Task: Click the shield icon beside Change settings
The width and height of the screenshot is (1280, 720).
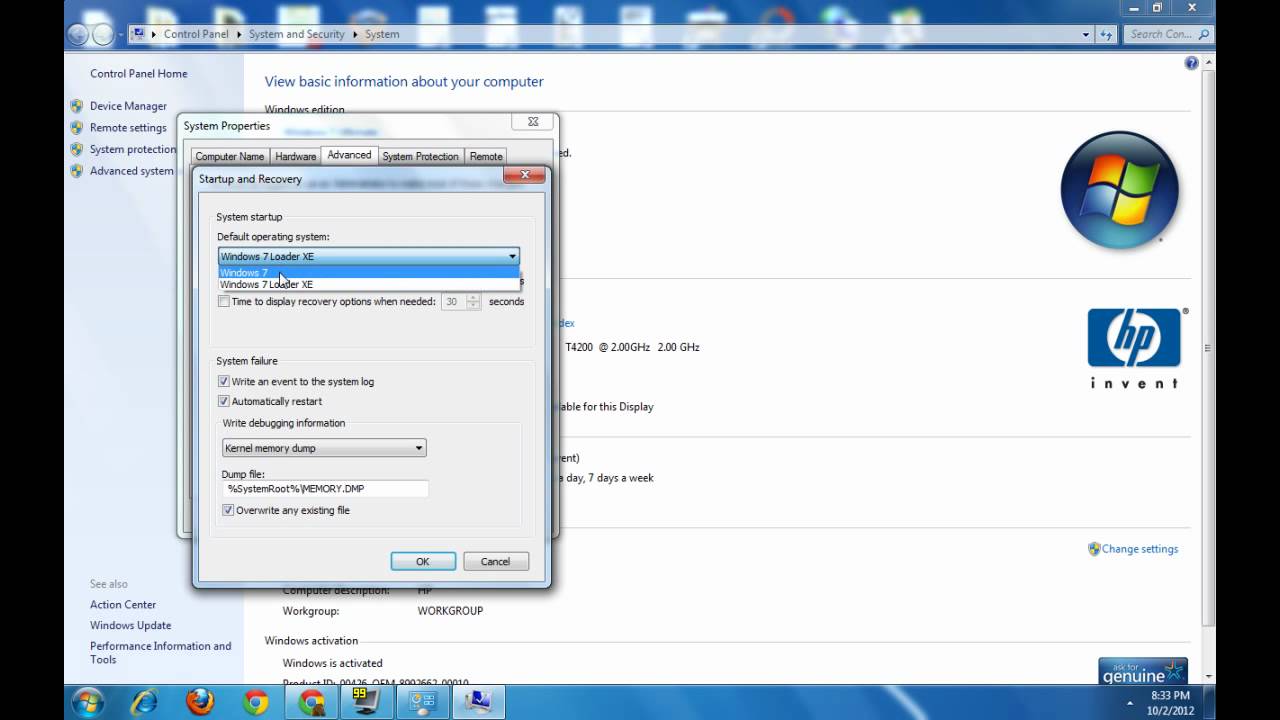Action: (x=1094, y=549)
